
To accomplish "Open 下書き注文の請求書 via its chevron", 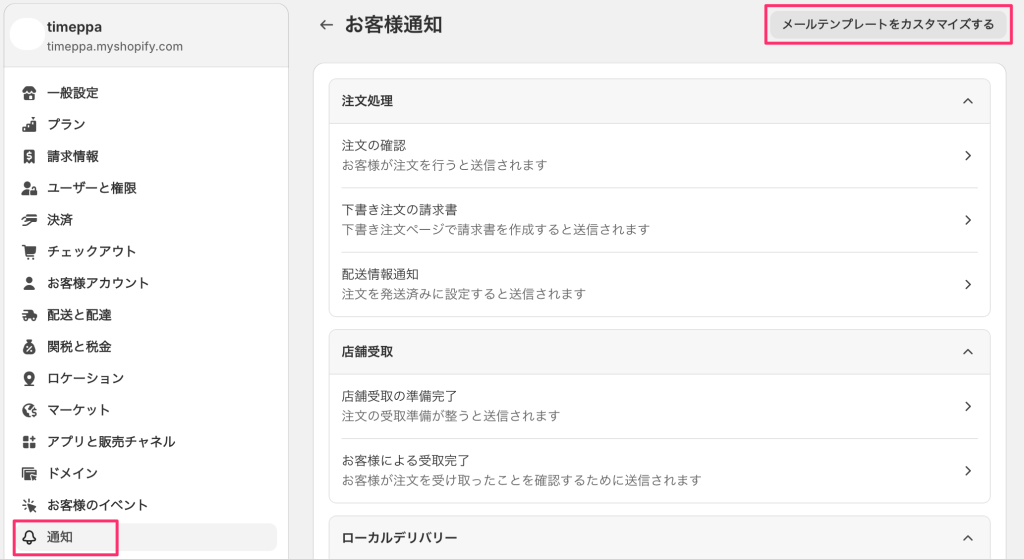I will point(968,220).
